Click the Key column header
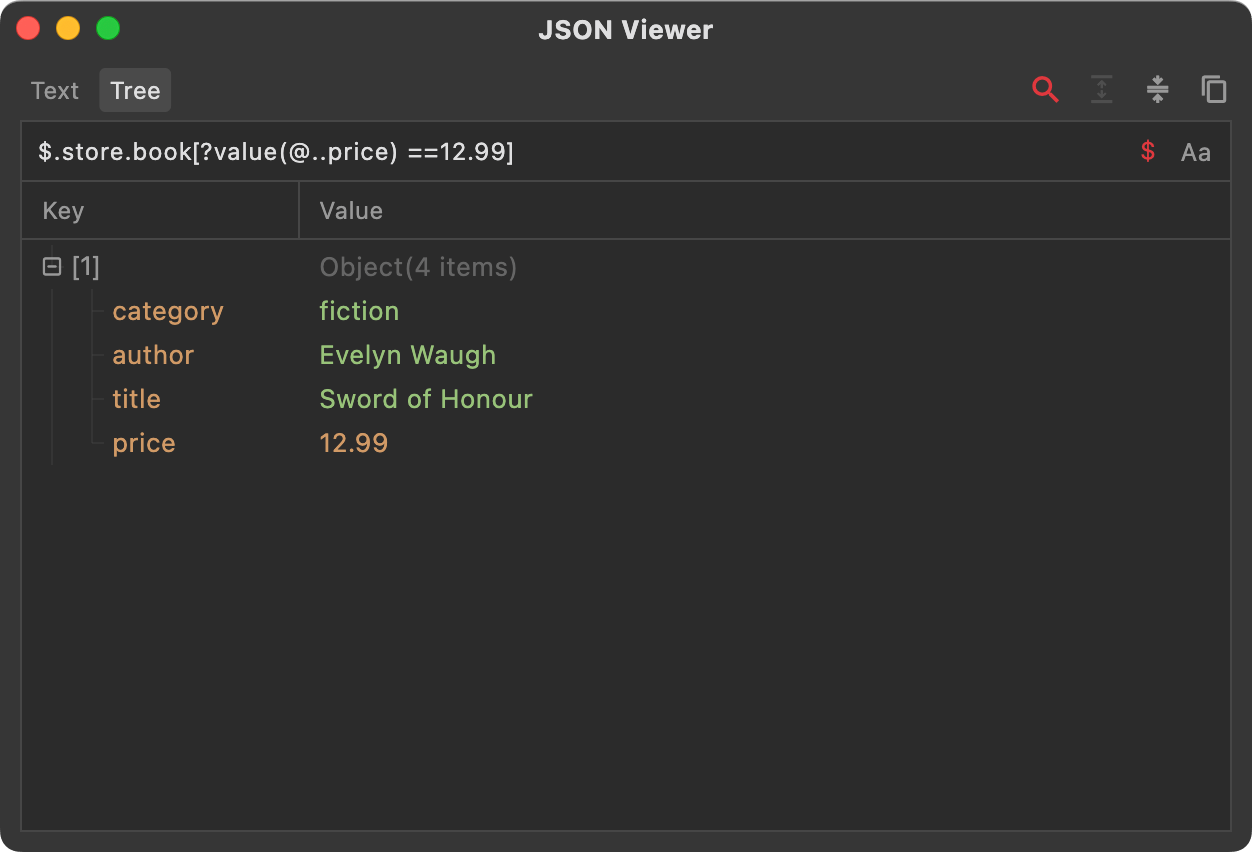 pyautogui.click(x=63, y=211)
